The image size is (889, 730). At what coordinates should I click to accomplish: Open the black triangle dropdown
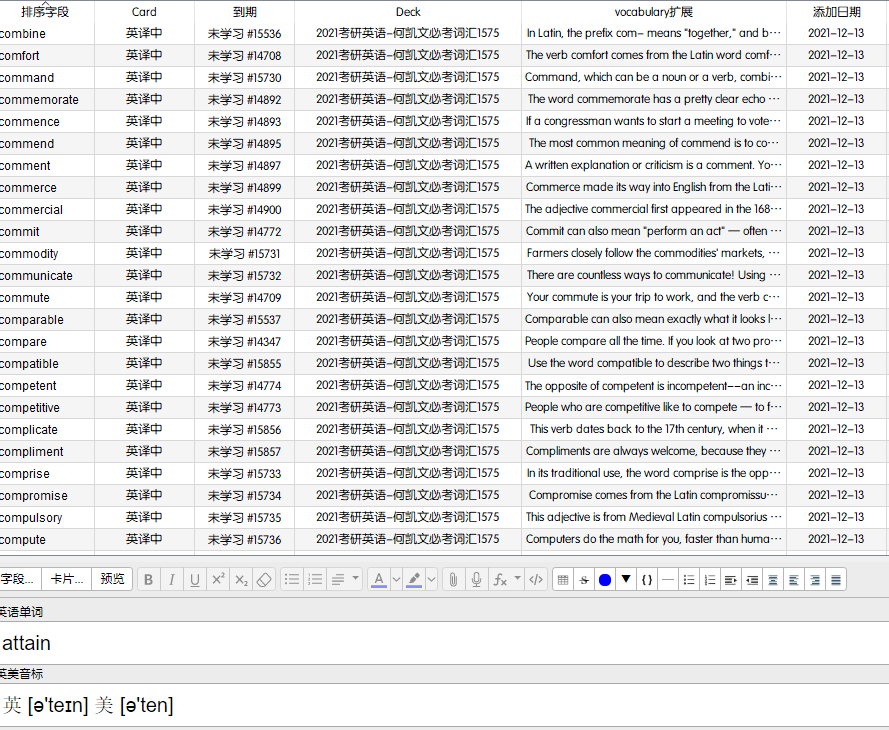626,579
